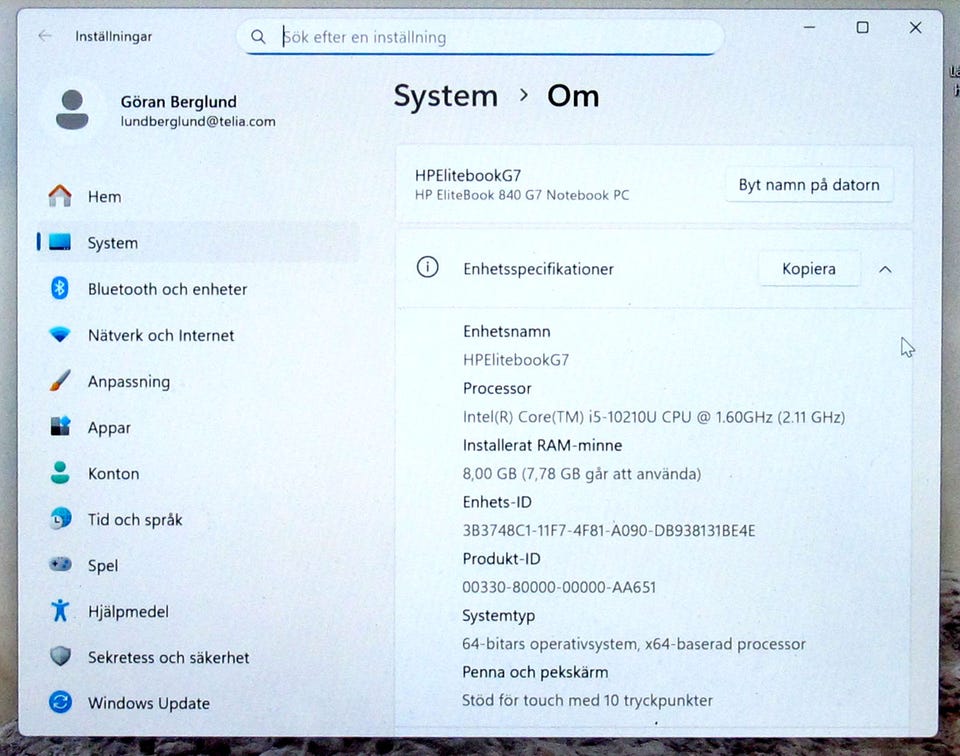The height and width of the screenshot is (756, 960).
Task: Click the search magnifier icon
Action: tap(258, 37)
